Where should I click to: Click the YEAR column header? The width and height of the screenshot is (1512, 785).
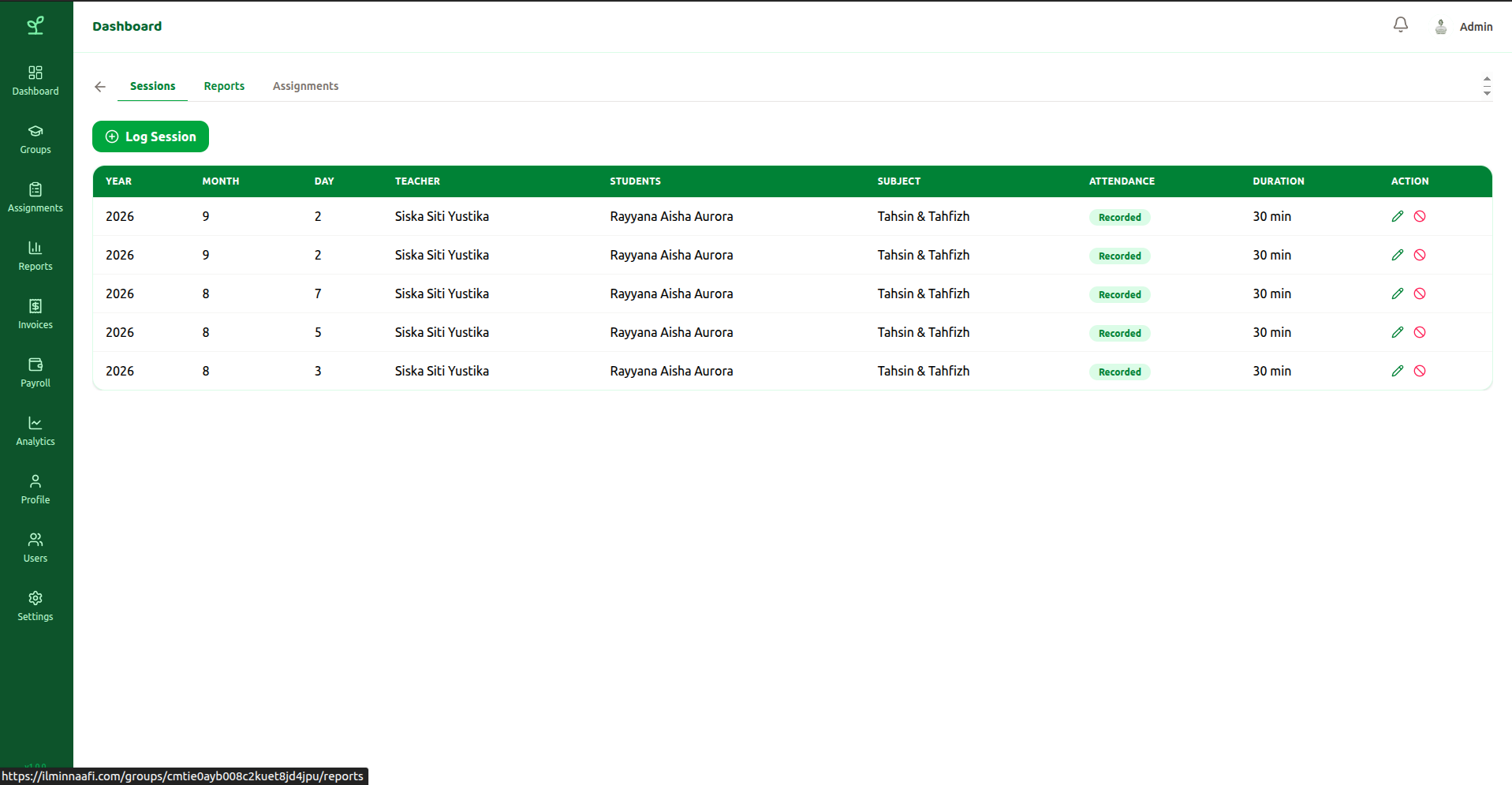coord(119,181)
